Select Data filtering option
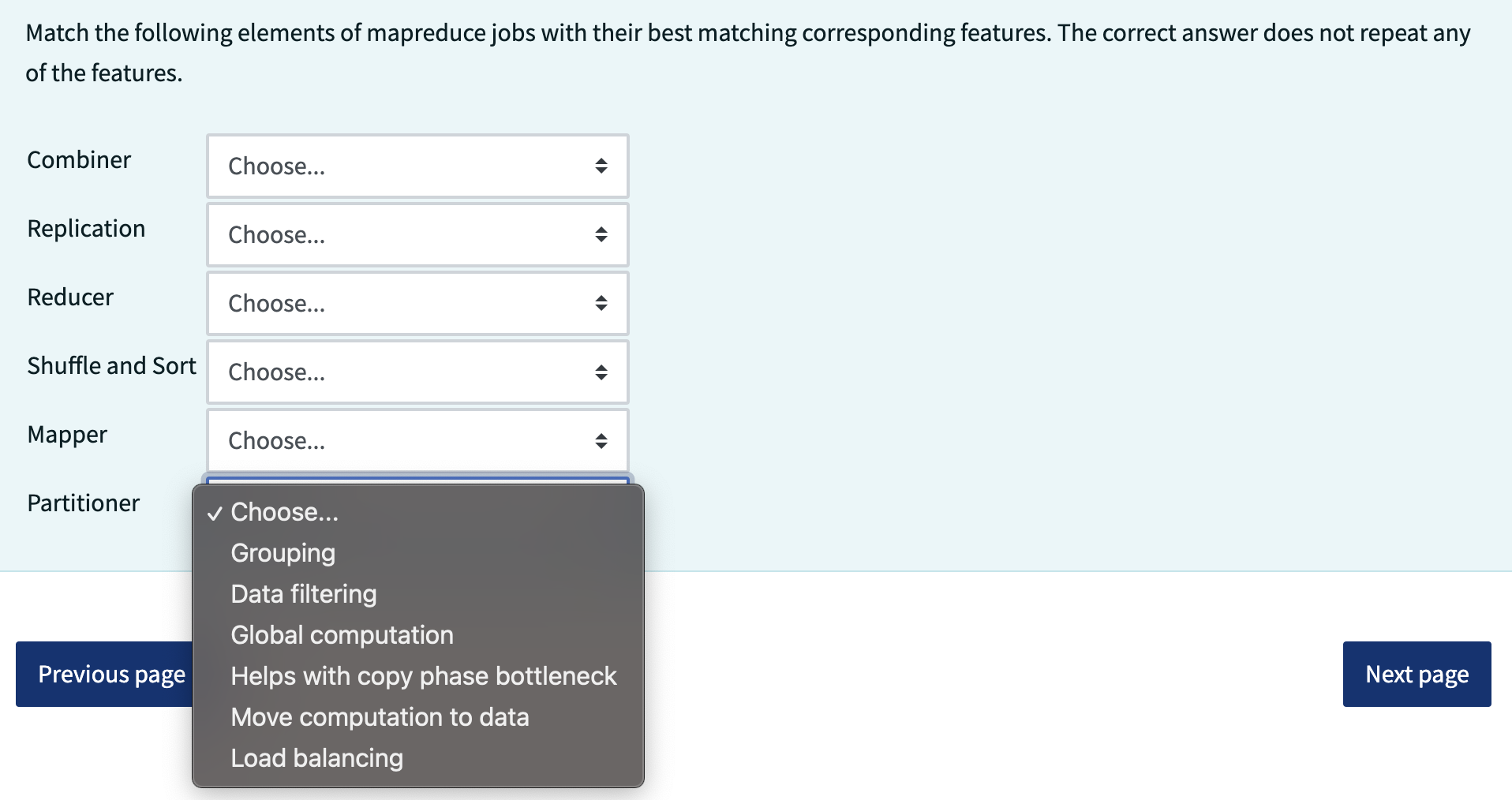Screen dimensions: 1512x800 point(303,593)
